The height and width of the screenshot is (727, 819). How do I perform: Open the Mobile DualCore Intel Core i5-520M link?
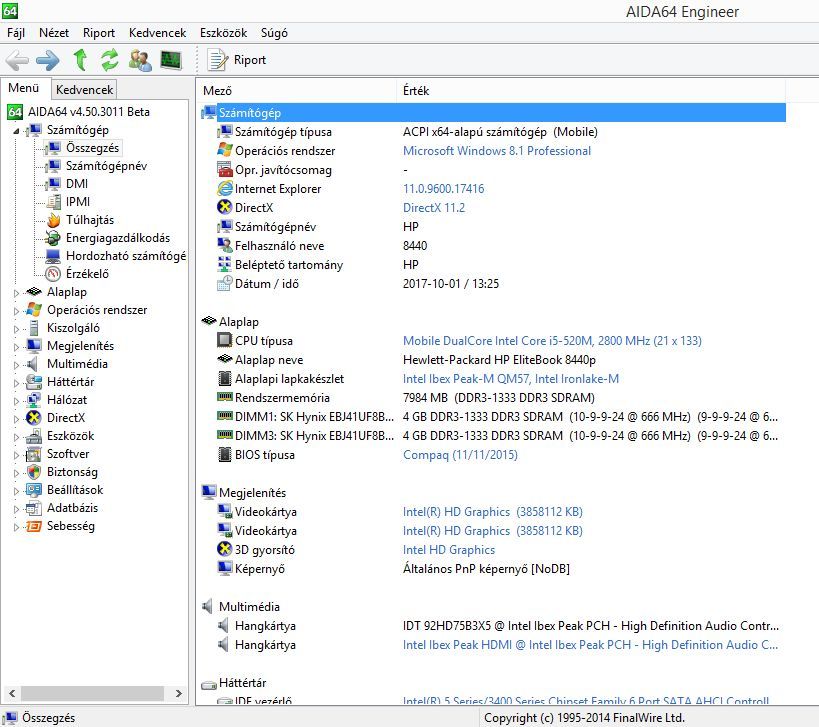552,341
